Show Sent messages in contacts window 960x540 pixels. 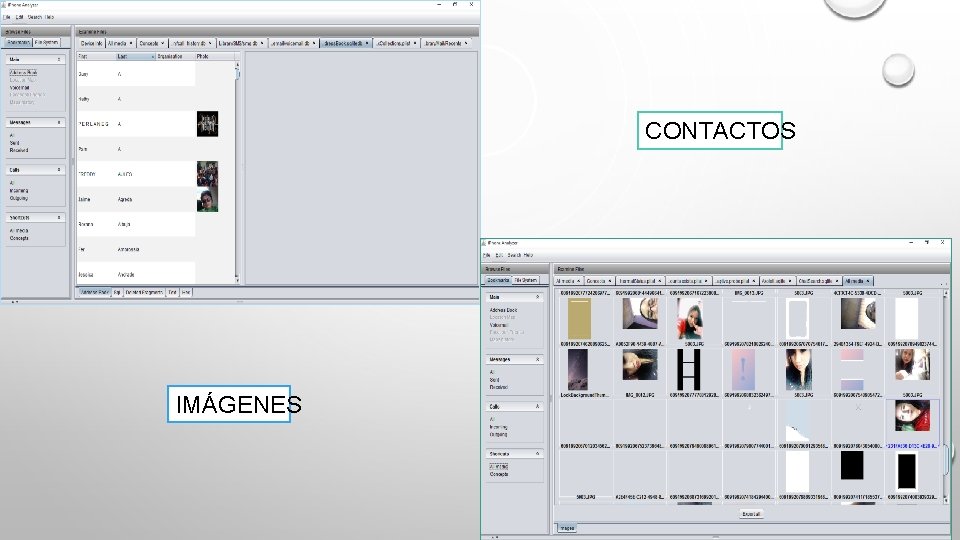pyautogui.click(x=15, y=143)
